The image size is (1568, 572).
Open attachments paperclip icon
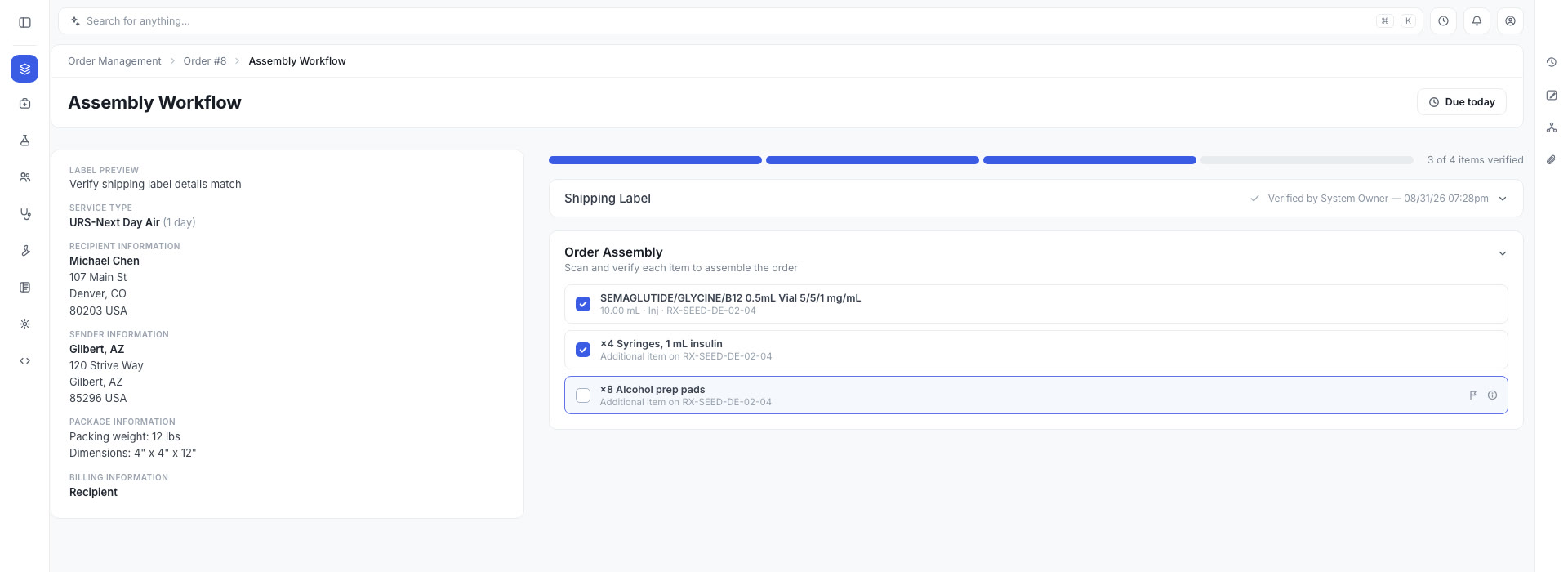[1551, 160]
